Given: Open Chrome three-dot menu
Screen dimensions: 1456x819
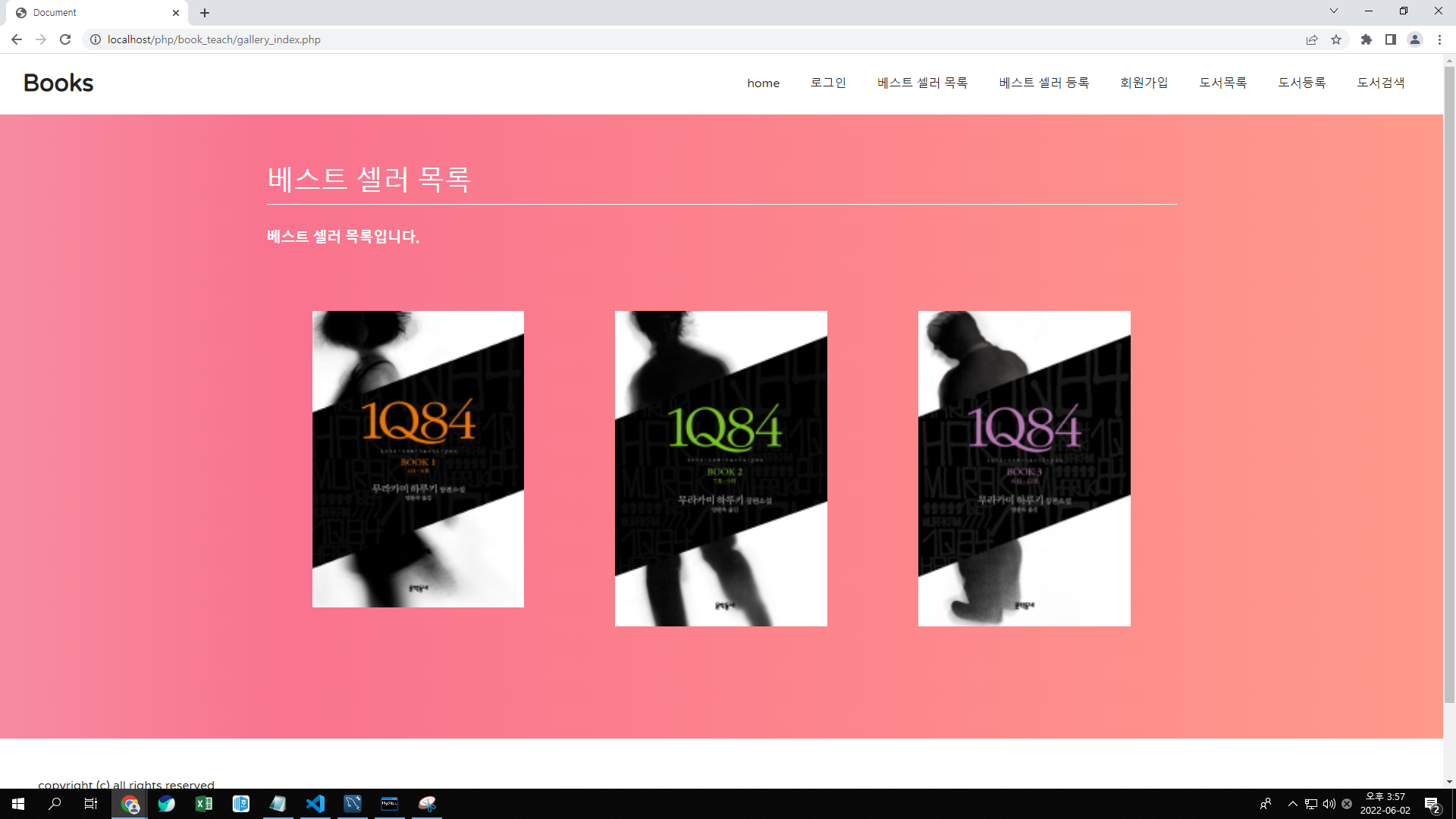Looking at the screenshot, I should point(1439,39).
